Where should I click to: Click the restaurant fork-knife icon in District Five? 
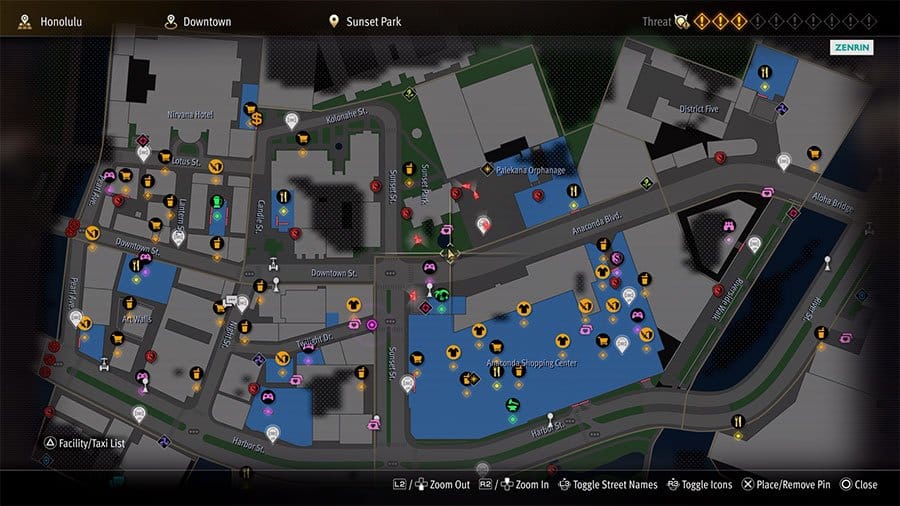click(765, 72)
